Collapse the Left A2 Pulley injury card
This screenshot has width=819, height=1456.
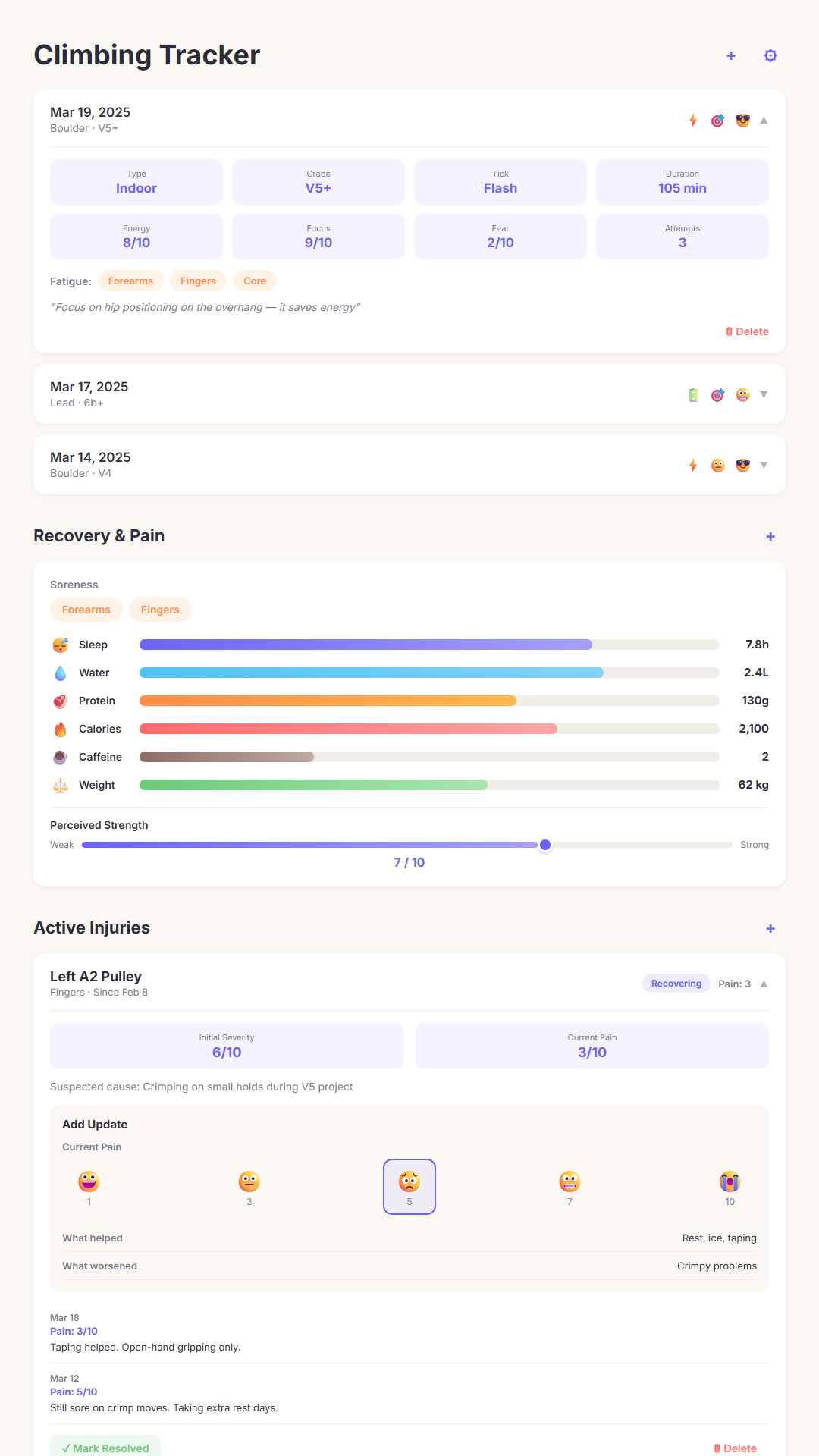pyautogui.click(x=764, y=984)
